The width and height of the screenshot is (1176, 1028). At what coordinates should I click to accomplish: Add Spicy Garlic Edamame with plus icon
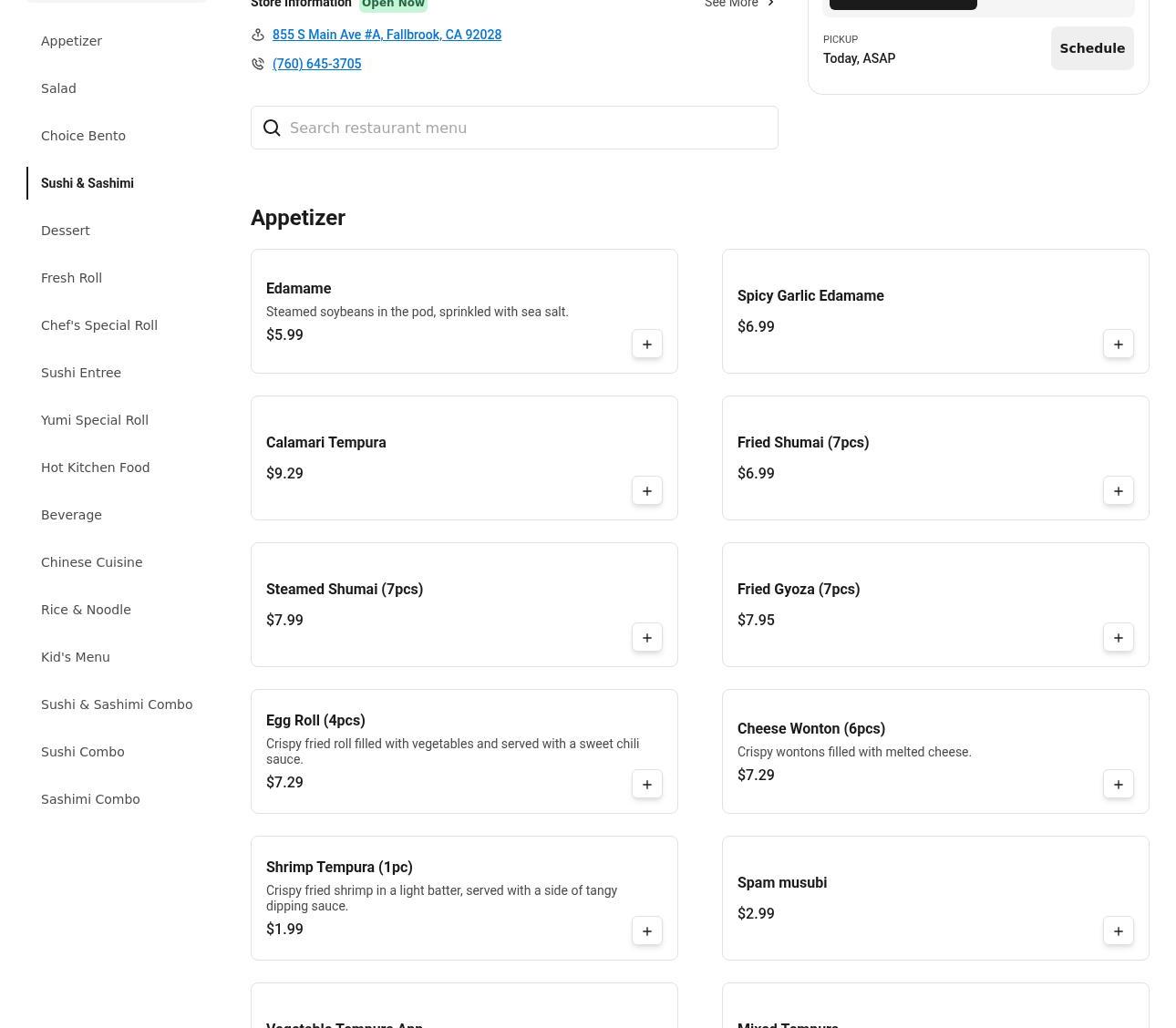click(1118, 344)
